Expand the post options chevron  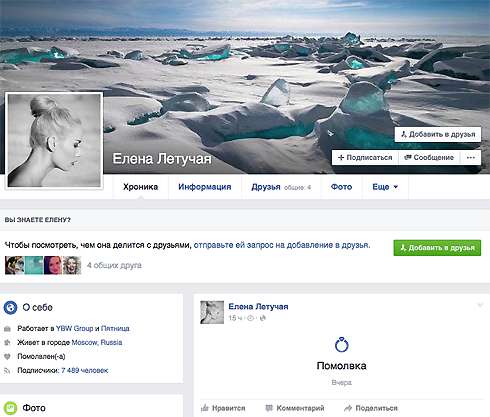pos(480,305)
